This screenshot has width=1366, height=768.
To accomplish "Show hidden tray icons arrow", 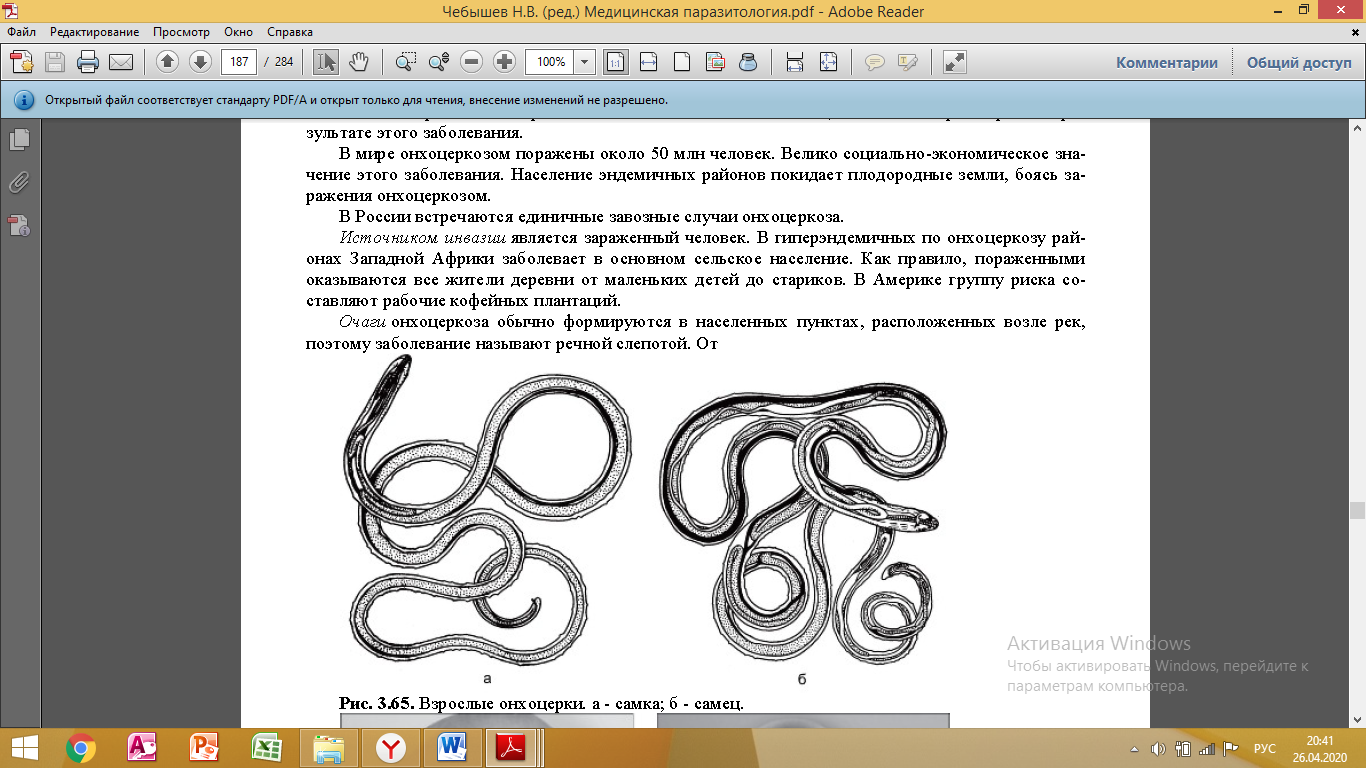I will point(1135,748).
